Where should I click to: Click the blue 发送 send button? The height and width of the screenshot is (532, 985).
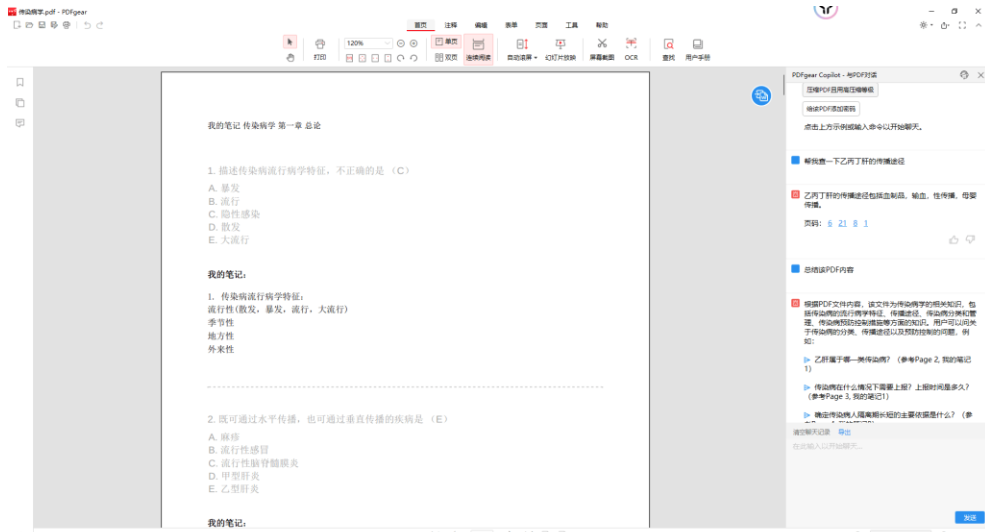pos(969,518)
